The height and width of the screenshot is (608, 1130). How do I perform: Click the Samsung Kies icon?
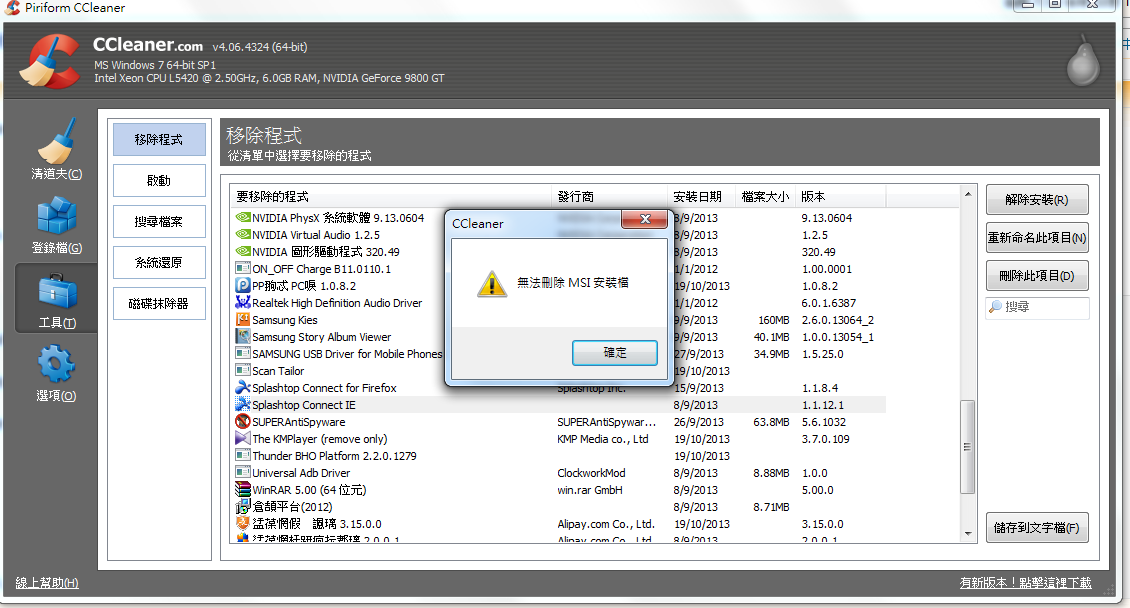click(x=243, y=320)
